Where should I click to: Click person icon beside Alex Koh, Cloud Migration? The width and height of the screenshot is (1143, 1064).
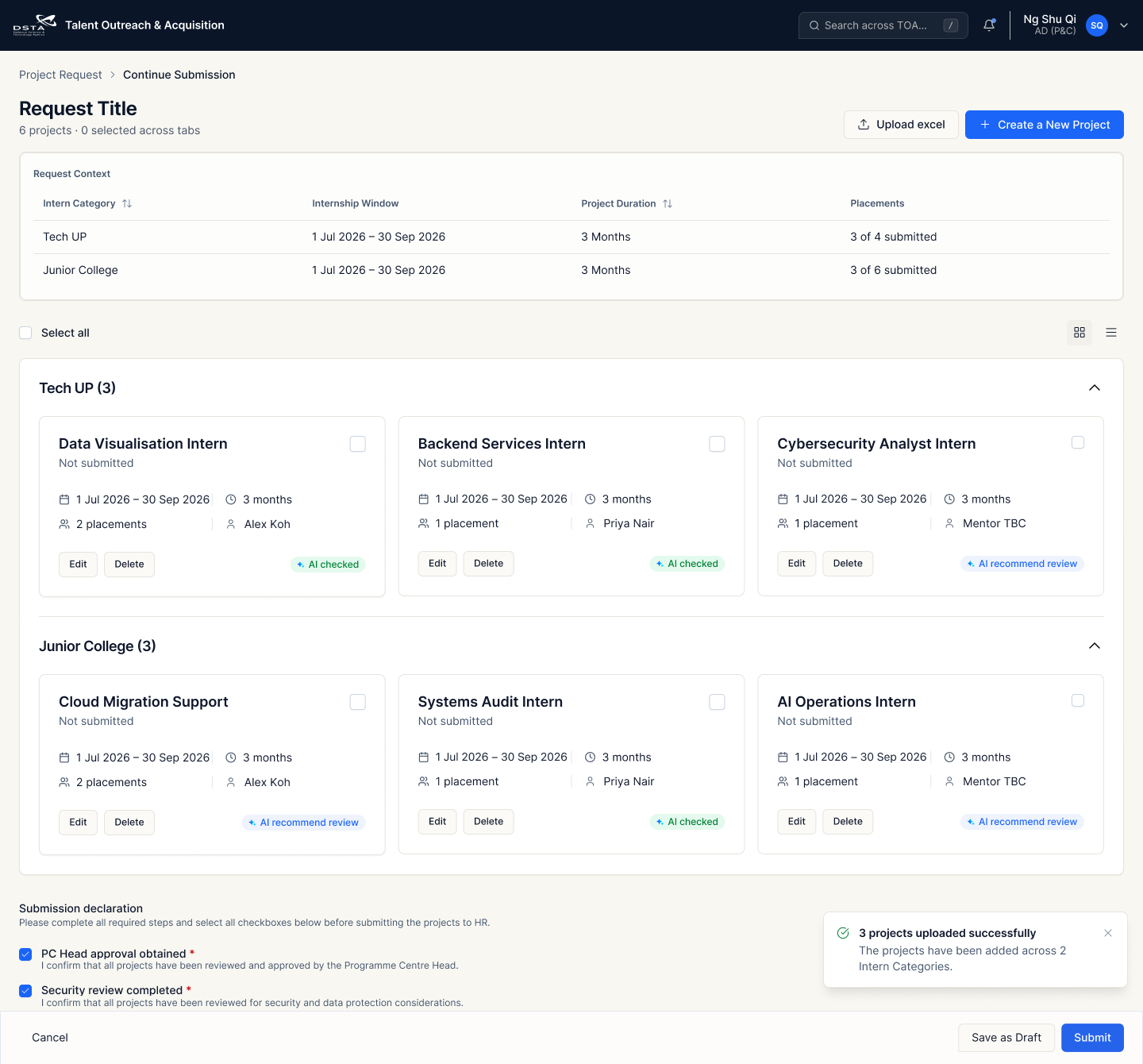tap(231, 782)
